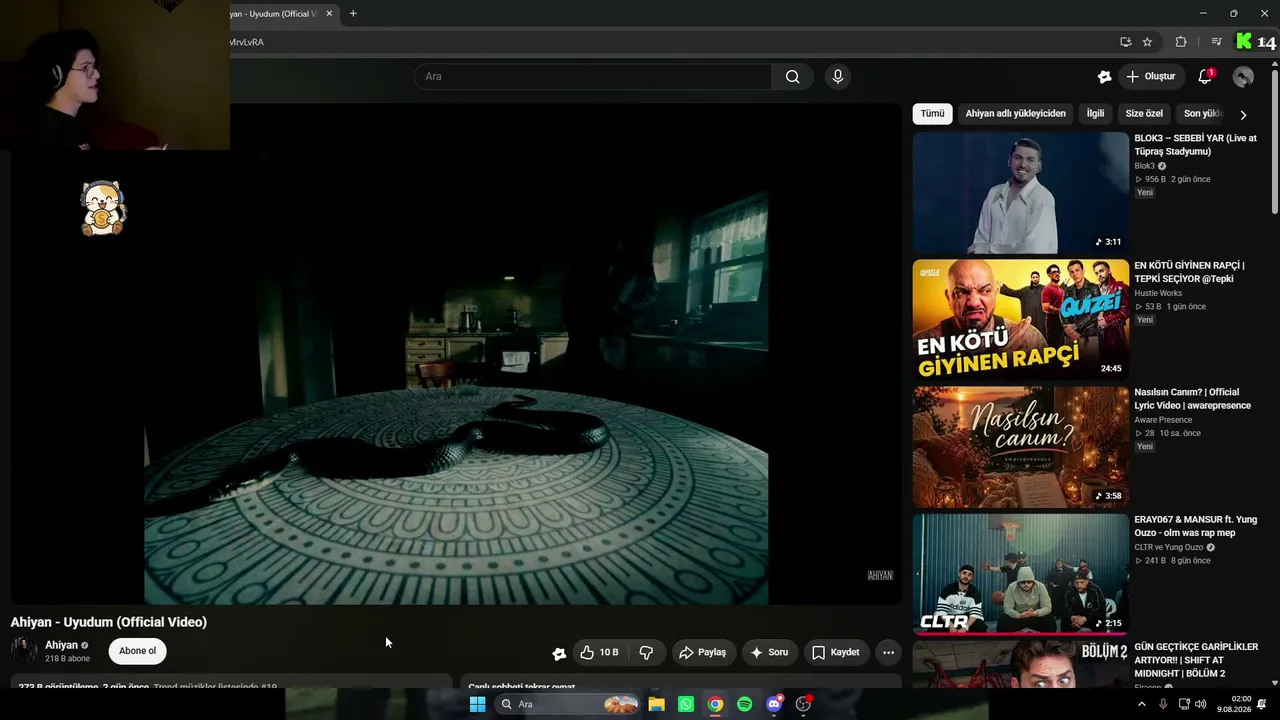Click the Windows taskbar Ara search box
The width and height of the screenshot is (1280, 720).
[568, 704]
